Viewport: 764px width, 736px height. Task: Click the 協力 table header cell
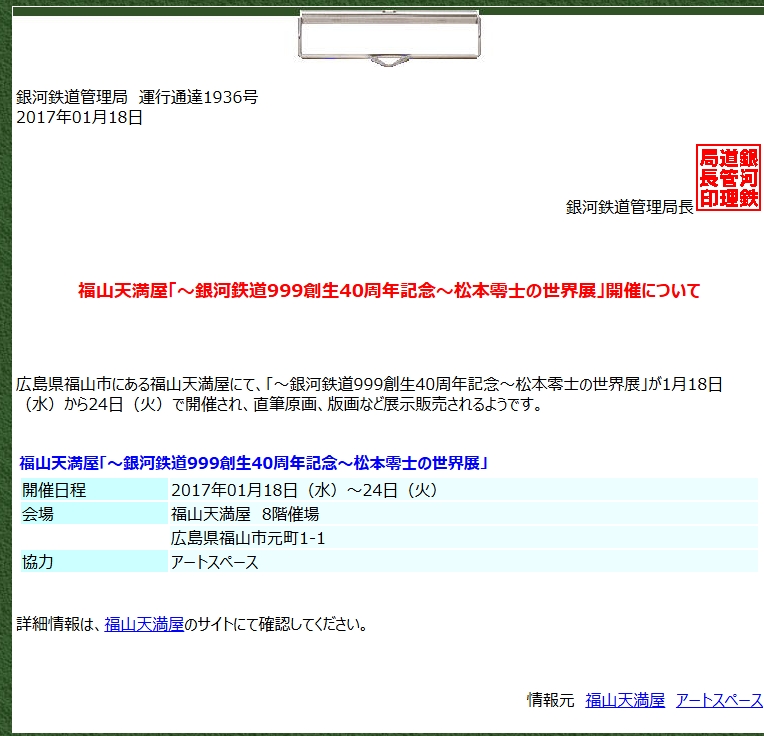94,562
